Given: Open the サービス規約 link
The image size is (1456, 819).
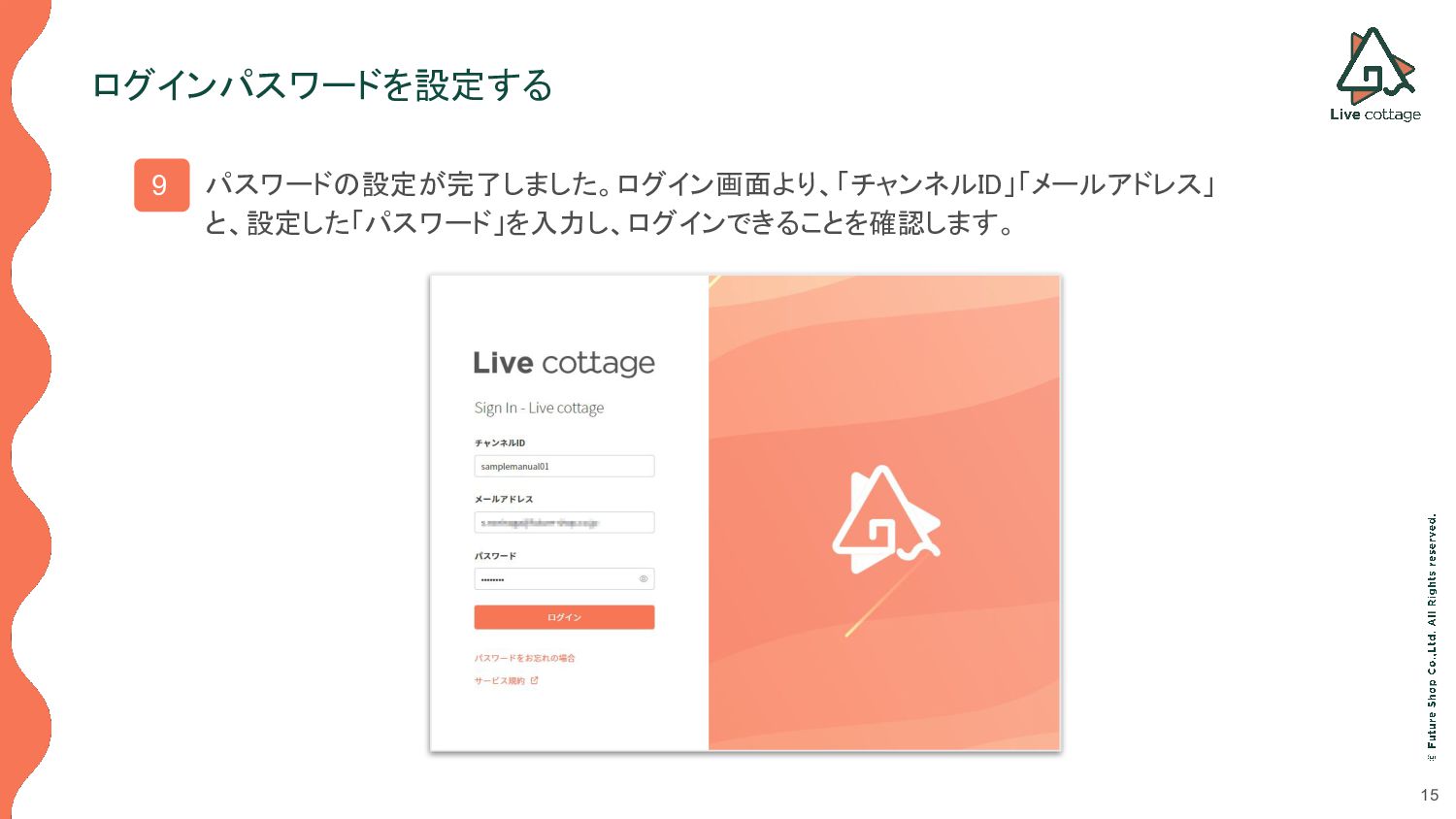Looking at the screenshot, I should 499,681.
